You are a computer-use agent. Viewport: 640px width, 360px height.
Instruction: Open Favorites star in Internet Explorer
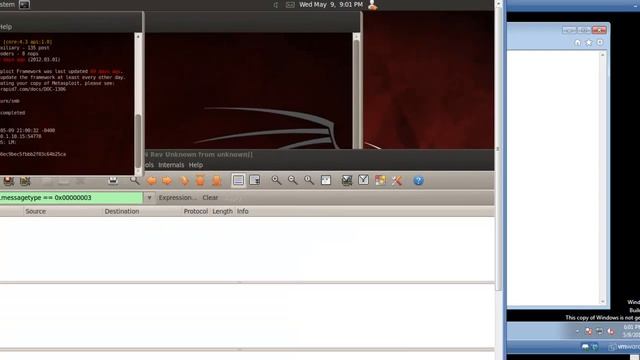coord(589,42)
